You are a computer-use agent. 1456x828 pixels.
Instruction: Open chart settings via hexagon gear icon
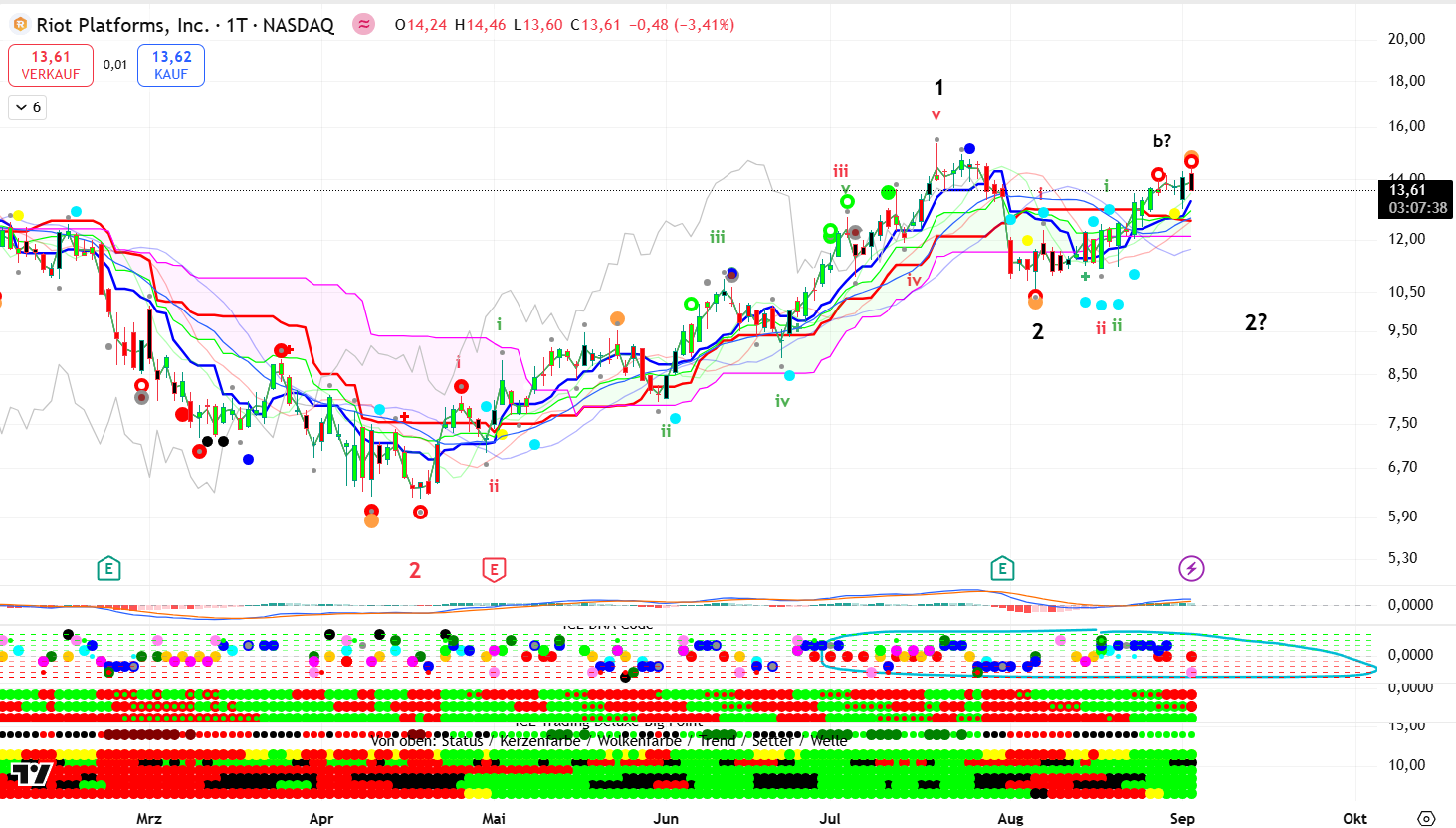pyautogui.click(x=1426, y=818)
